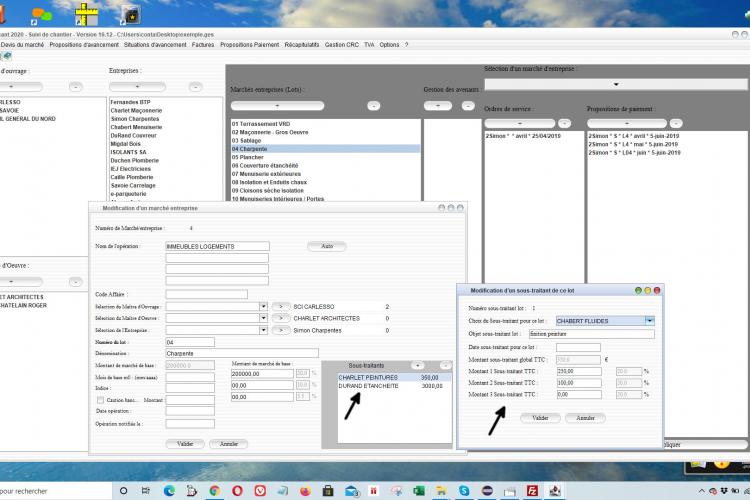
Task: Select lot 06 Couverture étanchéité
Action: point(326,166)
